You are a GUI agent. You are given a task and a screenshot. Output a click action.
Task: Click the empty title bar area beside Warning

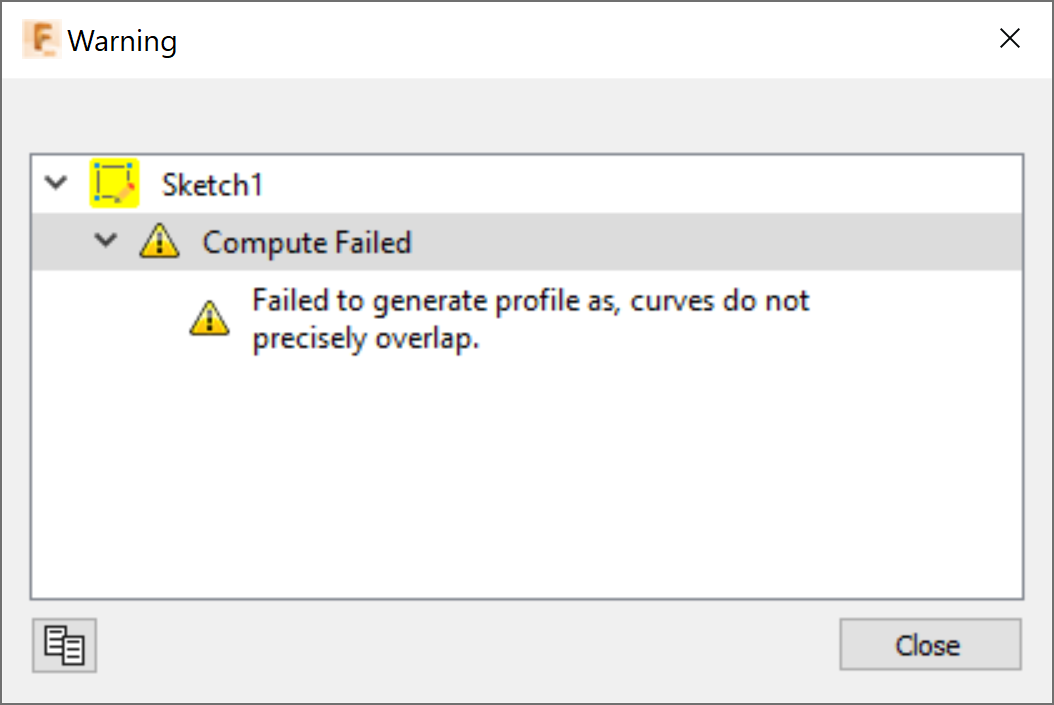point(580,40)
